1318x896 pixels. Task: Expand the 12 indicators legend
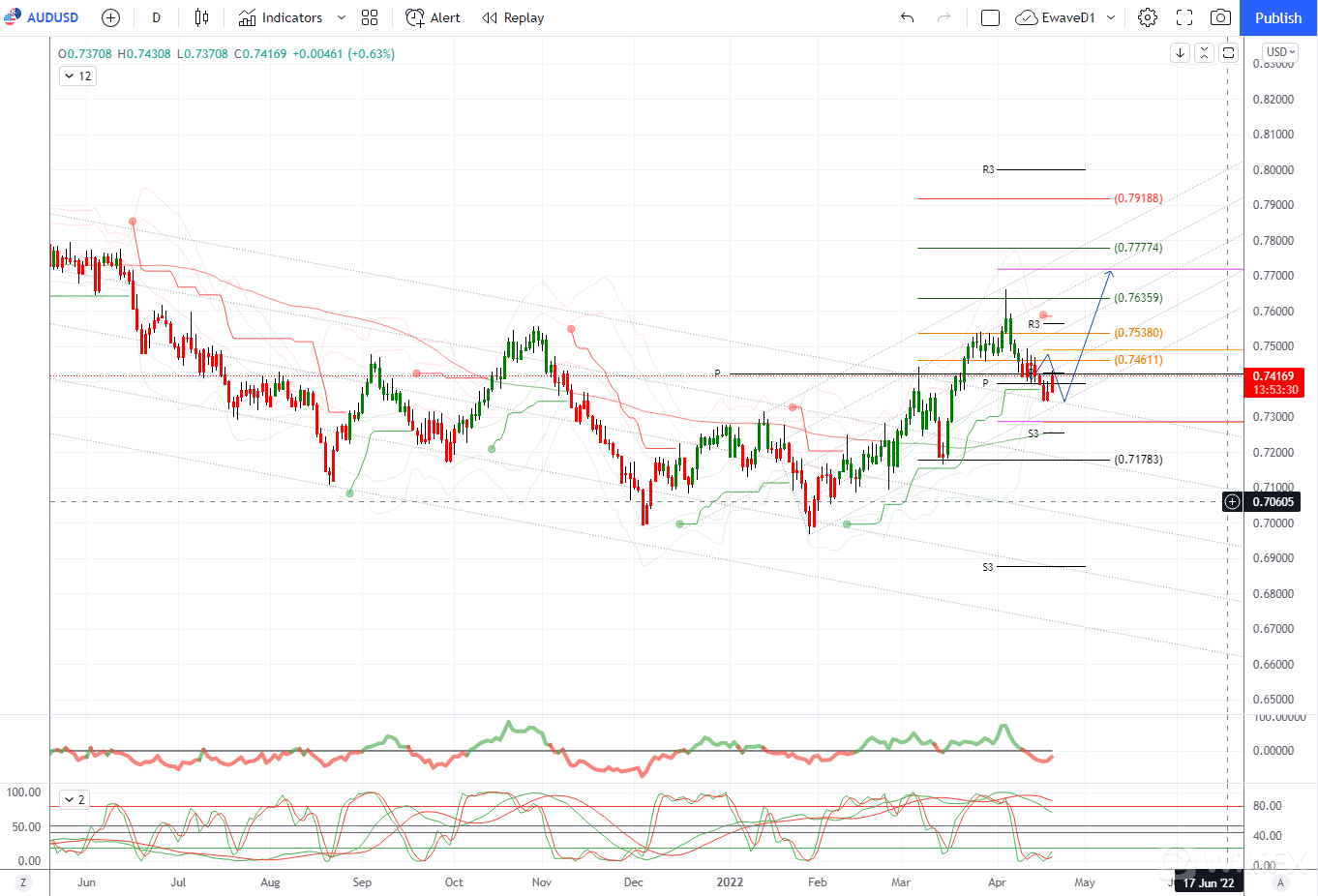click(x=77, y=75)
